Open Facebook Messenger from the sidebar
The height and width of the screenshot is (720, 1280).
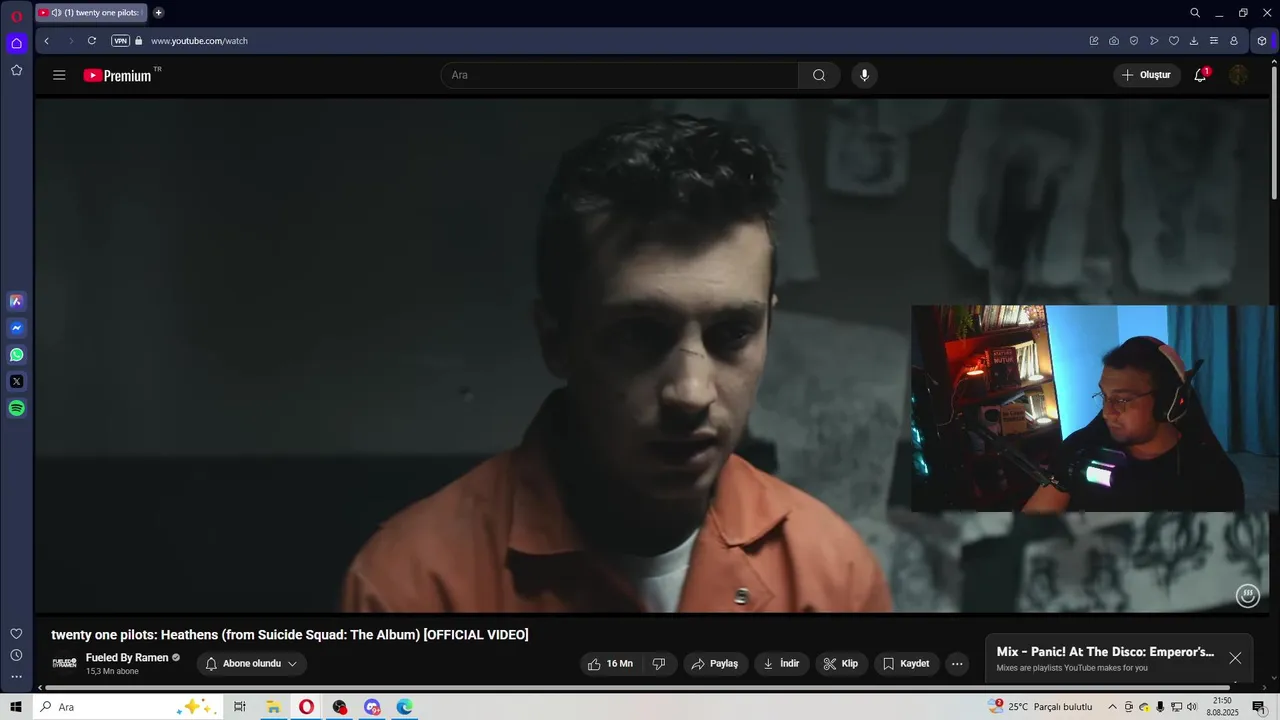point(16,328)
